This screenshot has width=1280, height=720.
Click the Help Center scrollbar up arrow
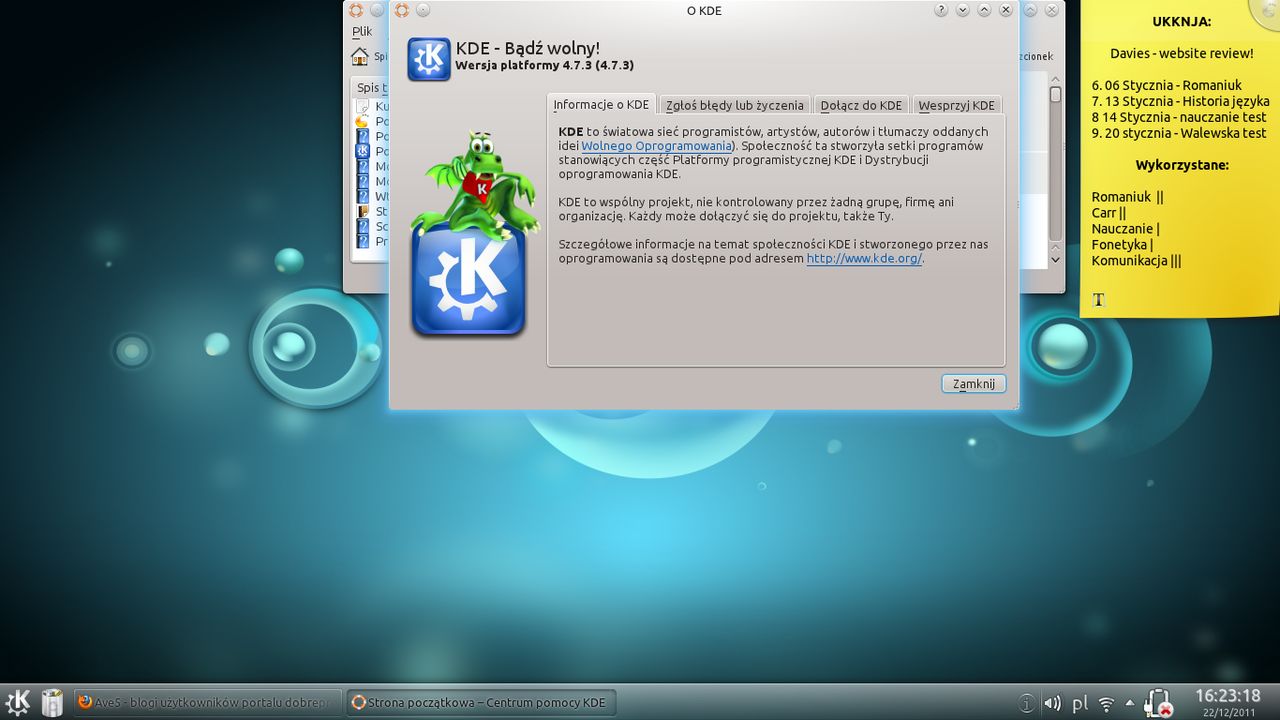click(x=1055, y=79)
